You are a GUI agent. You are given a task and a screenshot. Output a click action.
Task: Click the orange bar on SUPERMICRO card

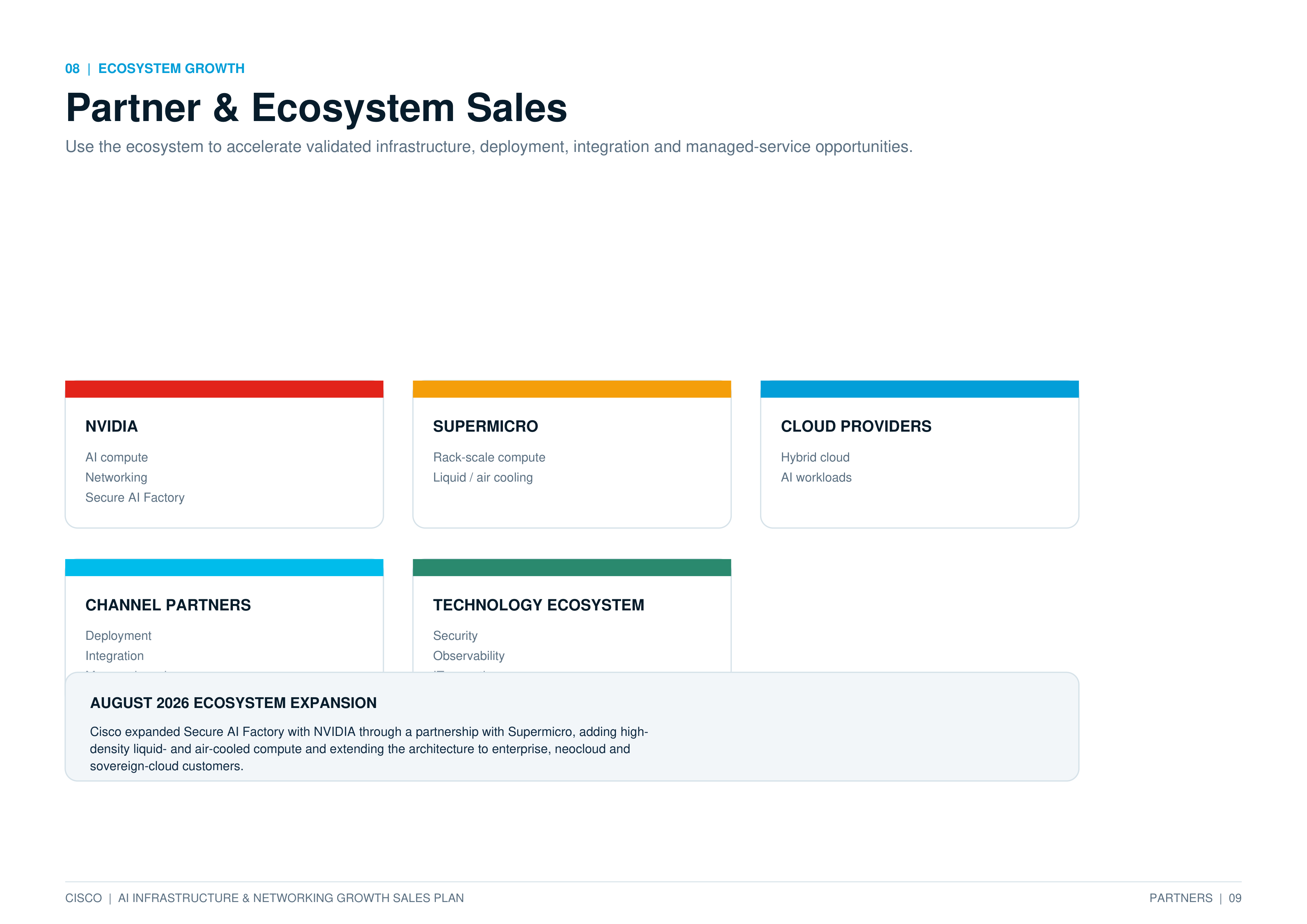(x=572, y=389)
